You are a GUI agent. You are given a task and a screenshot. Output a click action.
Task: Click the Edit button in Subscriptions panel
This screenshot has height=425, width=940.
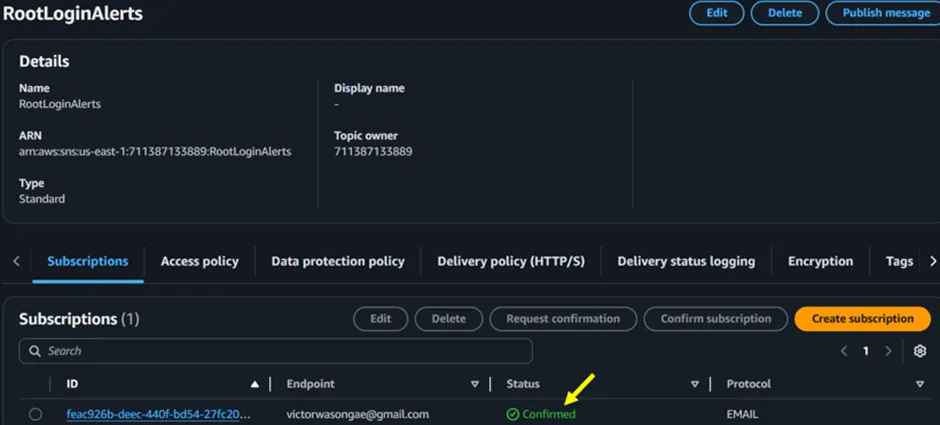tap(381, 319)
